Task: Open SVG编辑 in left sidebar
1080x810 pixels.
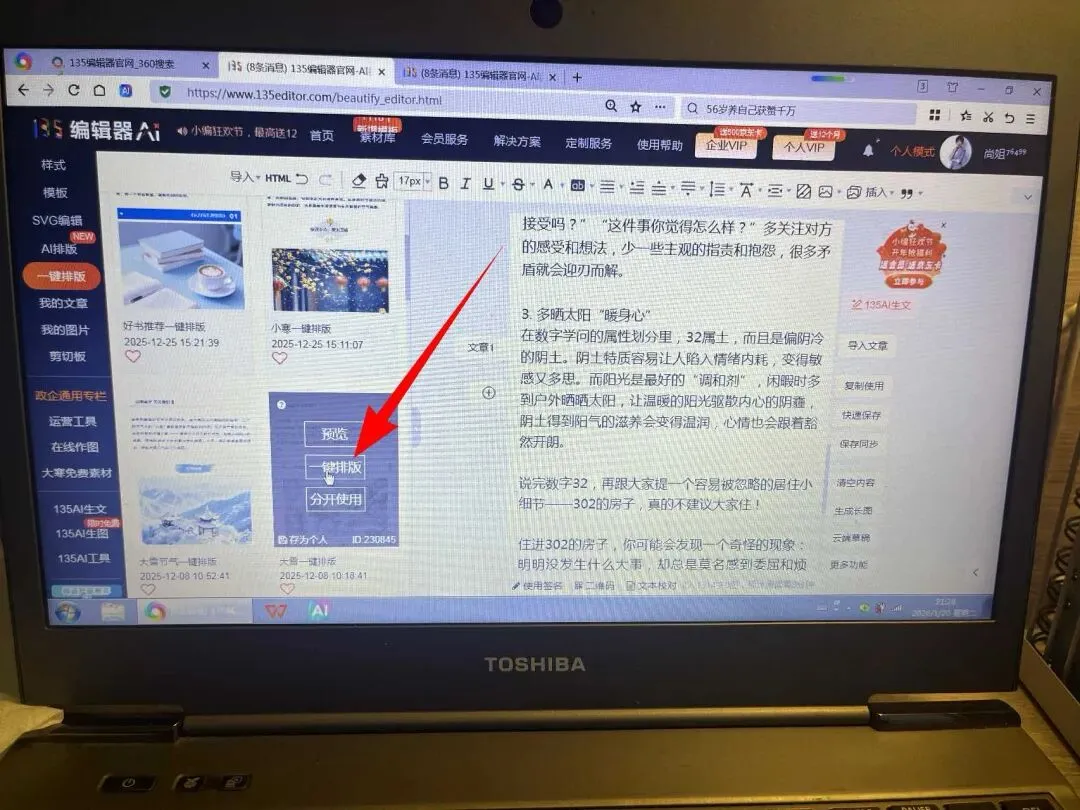Action: 56,220
